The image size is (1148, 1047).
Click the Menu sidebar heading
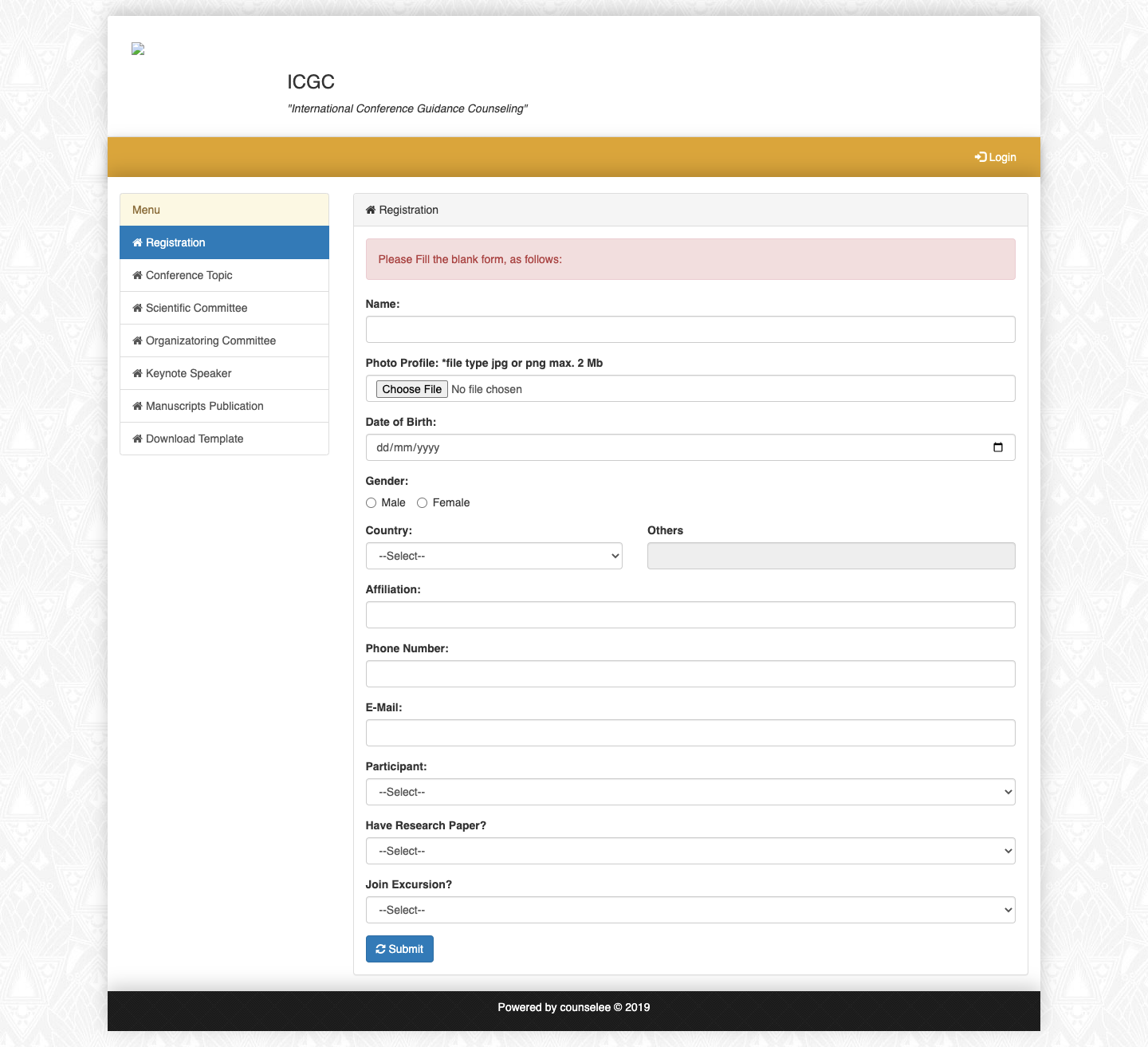click(x=224, y=210)
